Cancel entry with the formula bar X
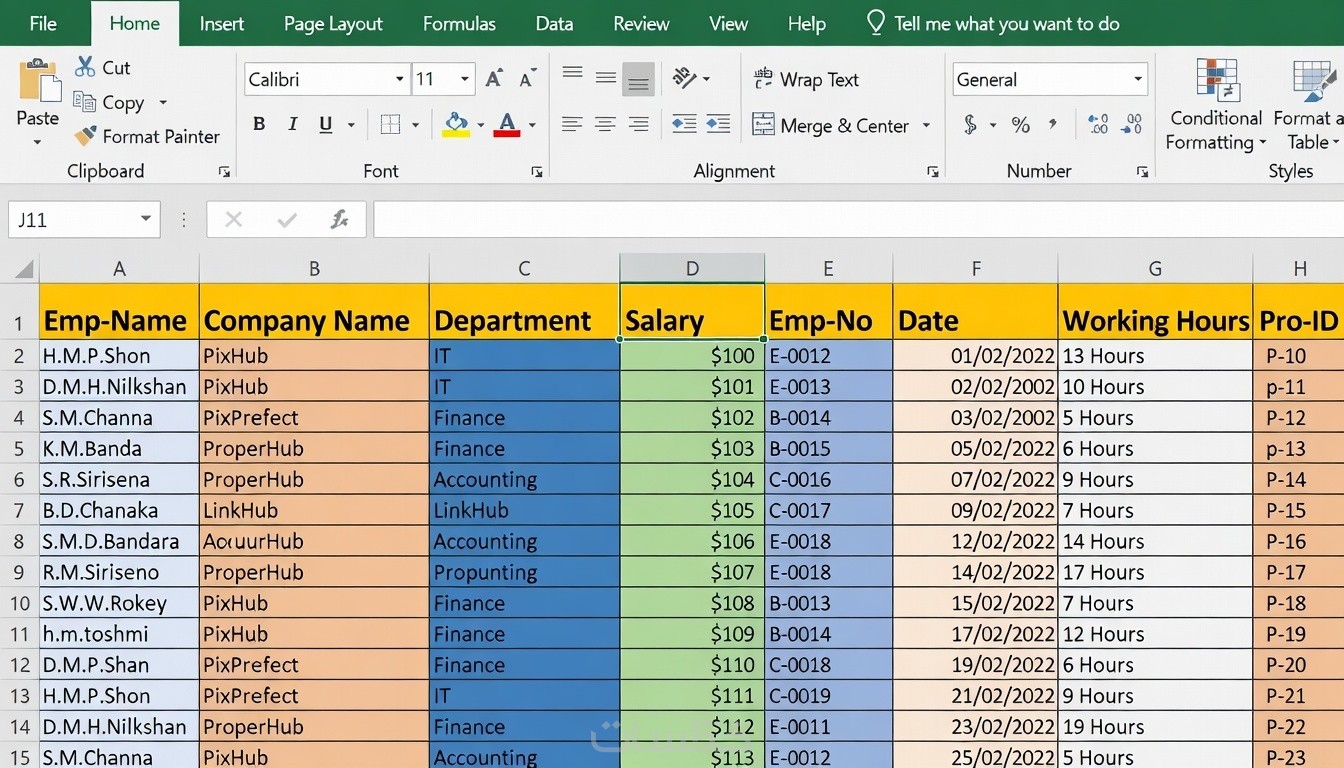1344x768 pixels. 234,219
